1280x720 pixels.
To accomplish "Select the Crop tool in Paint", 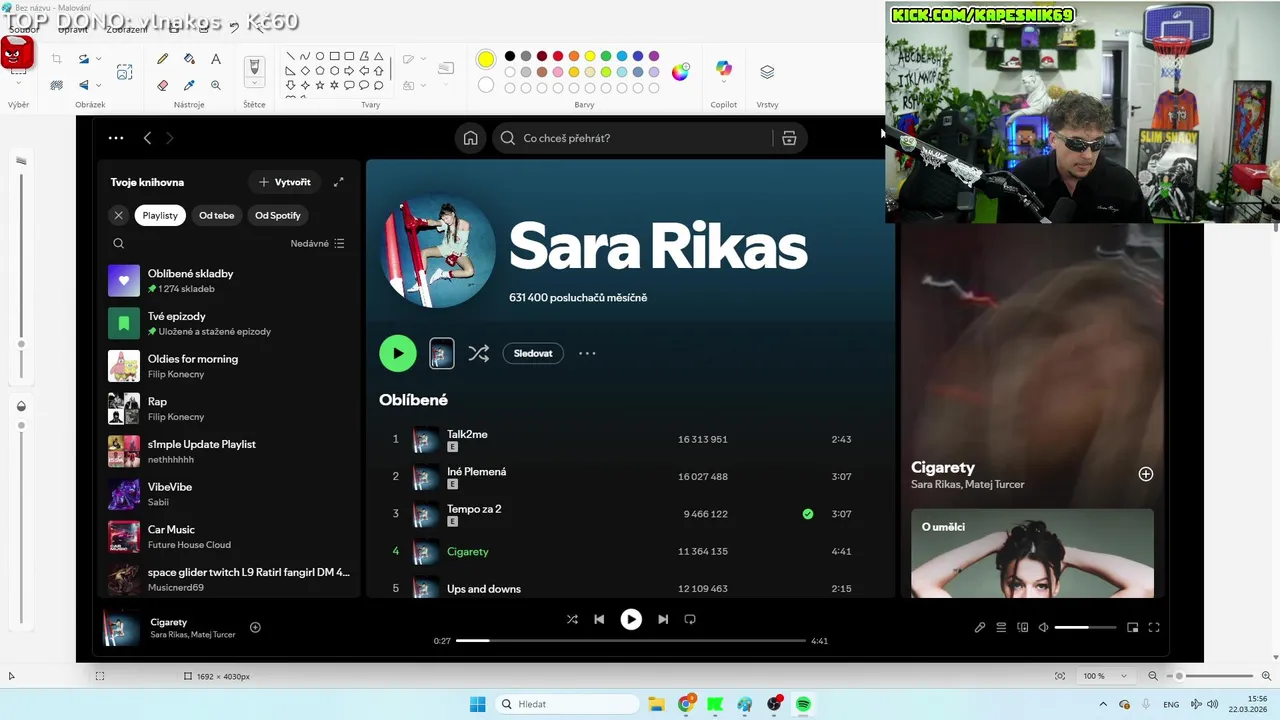I will pyautogui.click(x=56, y=59).
